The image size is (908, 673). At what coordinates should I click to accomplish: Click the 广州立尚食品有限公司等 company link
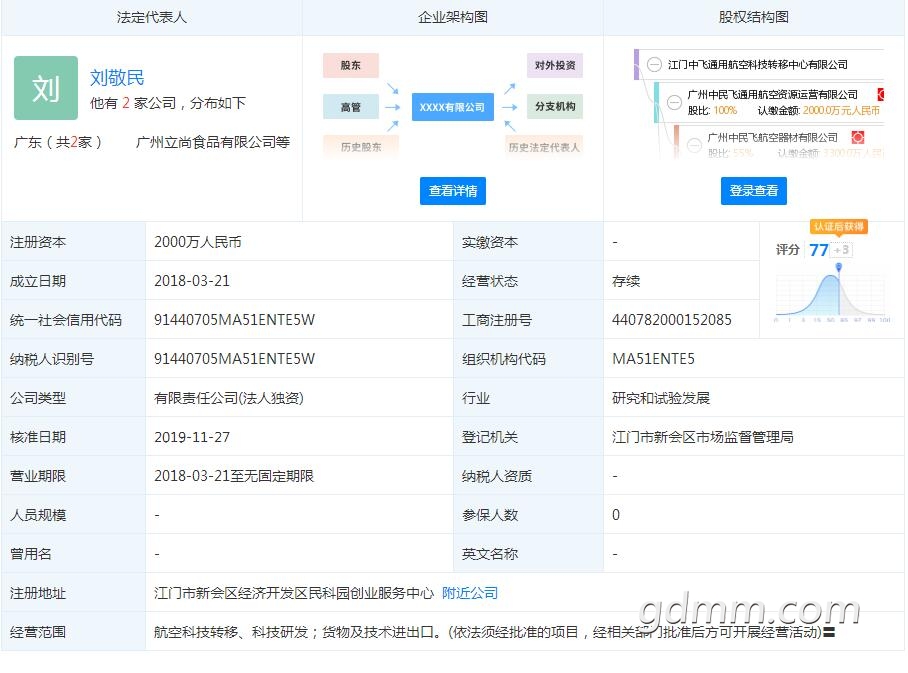213,142
